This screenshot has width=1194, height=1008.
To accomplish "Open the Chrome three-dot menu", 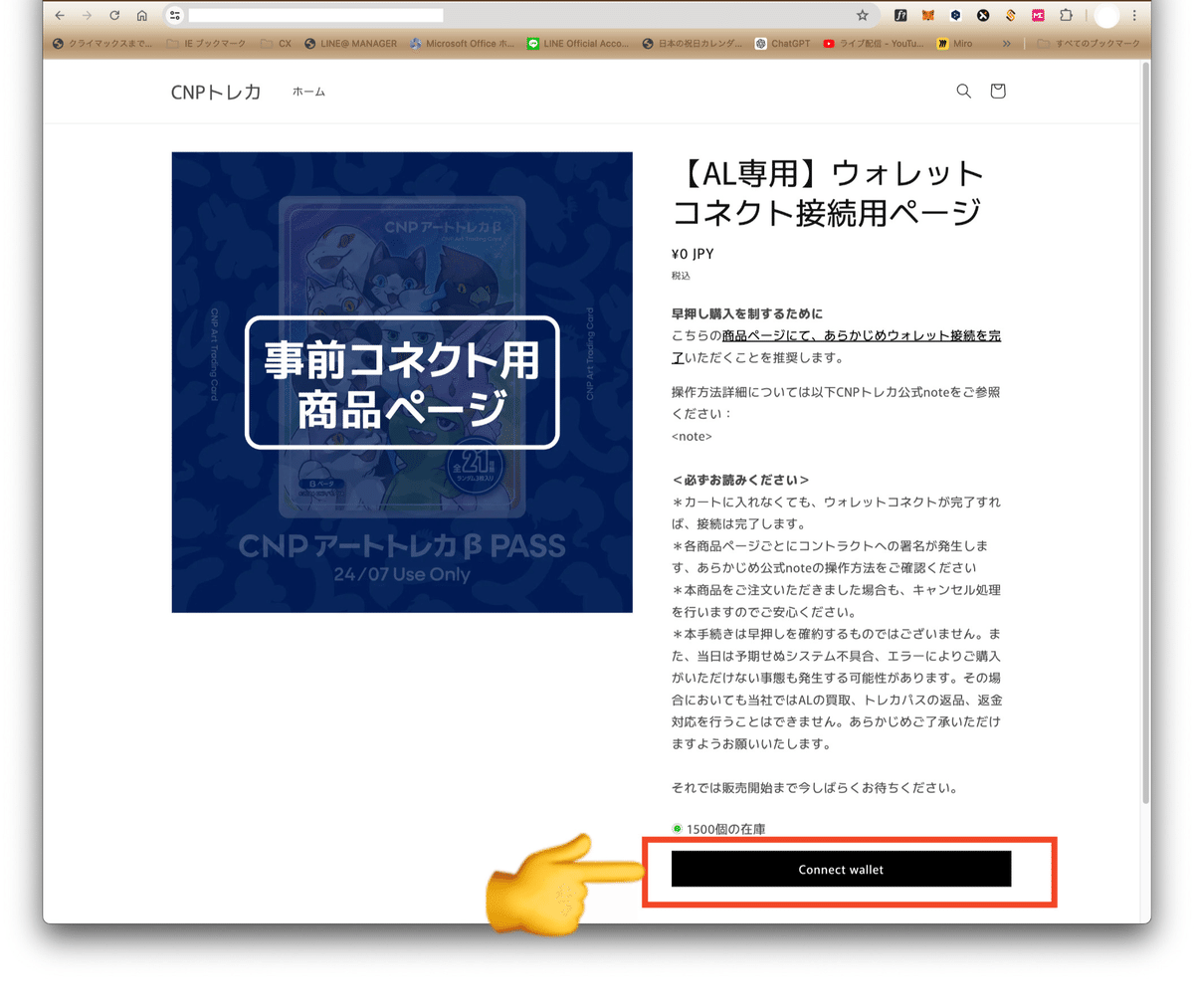I will pyautogui.click(x=1134, y=15).
